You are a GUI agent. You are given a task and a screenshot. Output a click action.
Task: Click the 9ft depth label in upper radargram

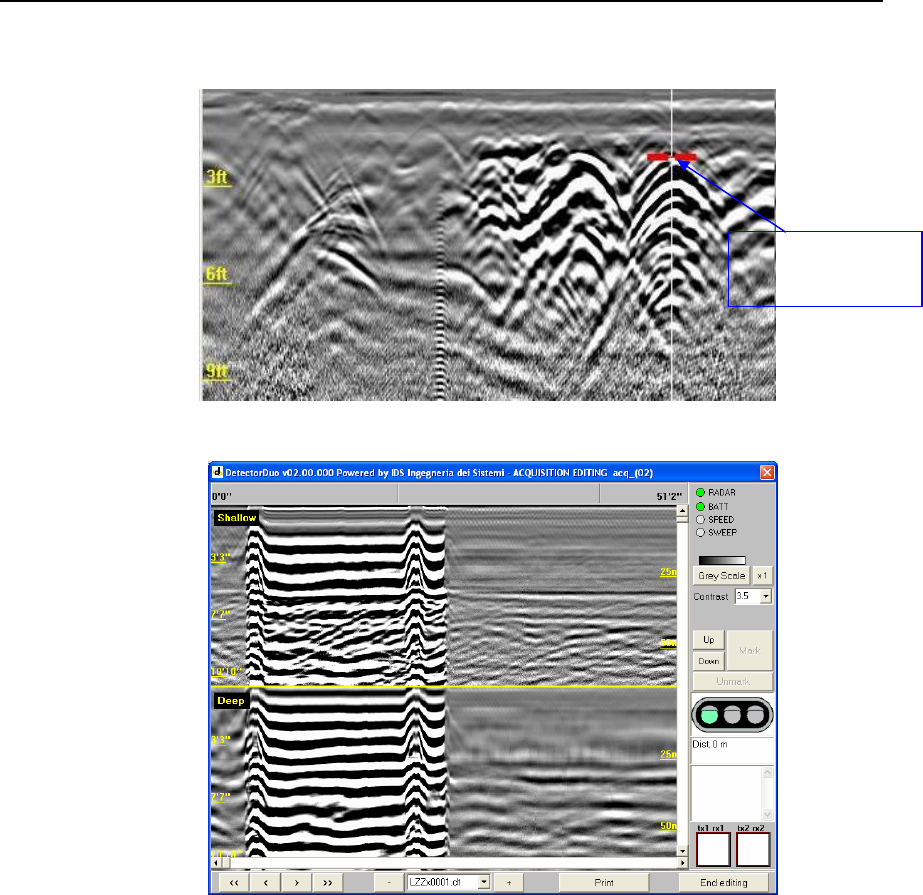(217, 370)
